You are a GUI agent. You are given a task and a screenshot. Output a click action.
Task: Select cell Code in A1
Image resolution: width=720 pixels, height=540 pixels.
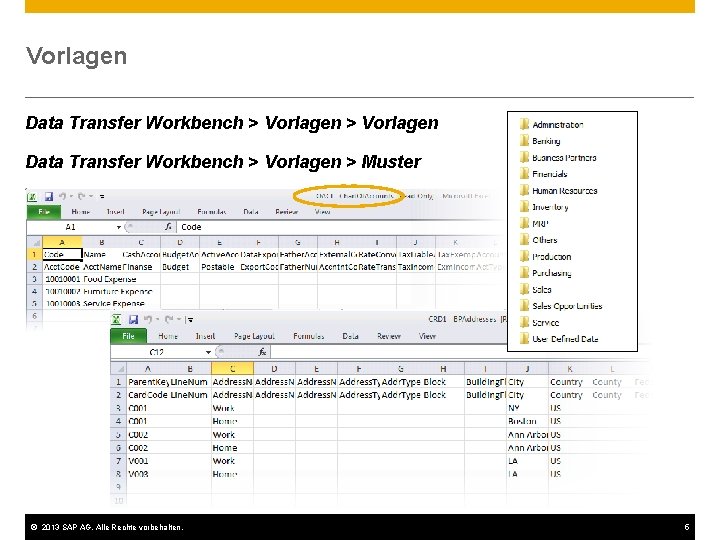(62, 254)
